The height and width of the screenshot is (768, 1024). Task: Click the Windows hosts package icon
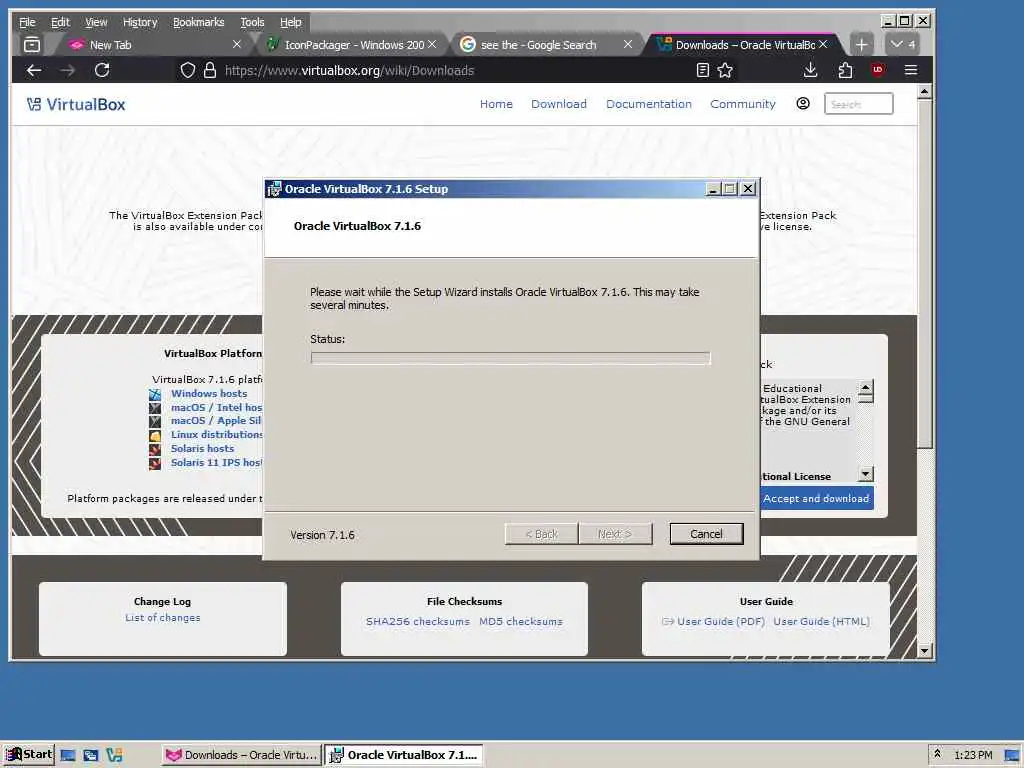tap(155, 394)
